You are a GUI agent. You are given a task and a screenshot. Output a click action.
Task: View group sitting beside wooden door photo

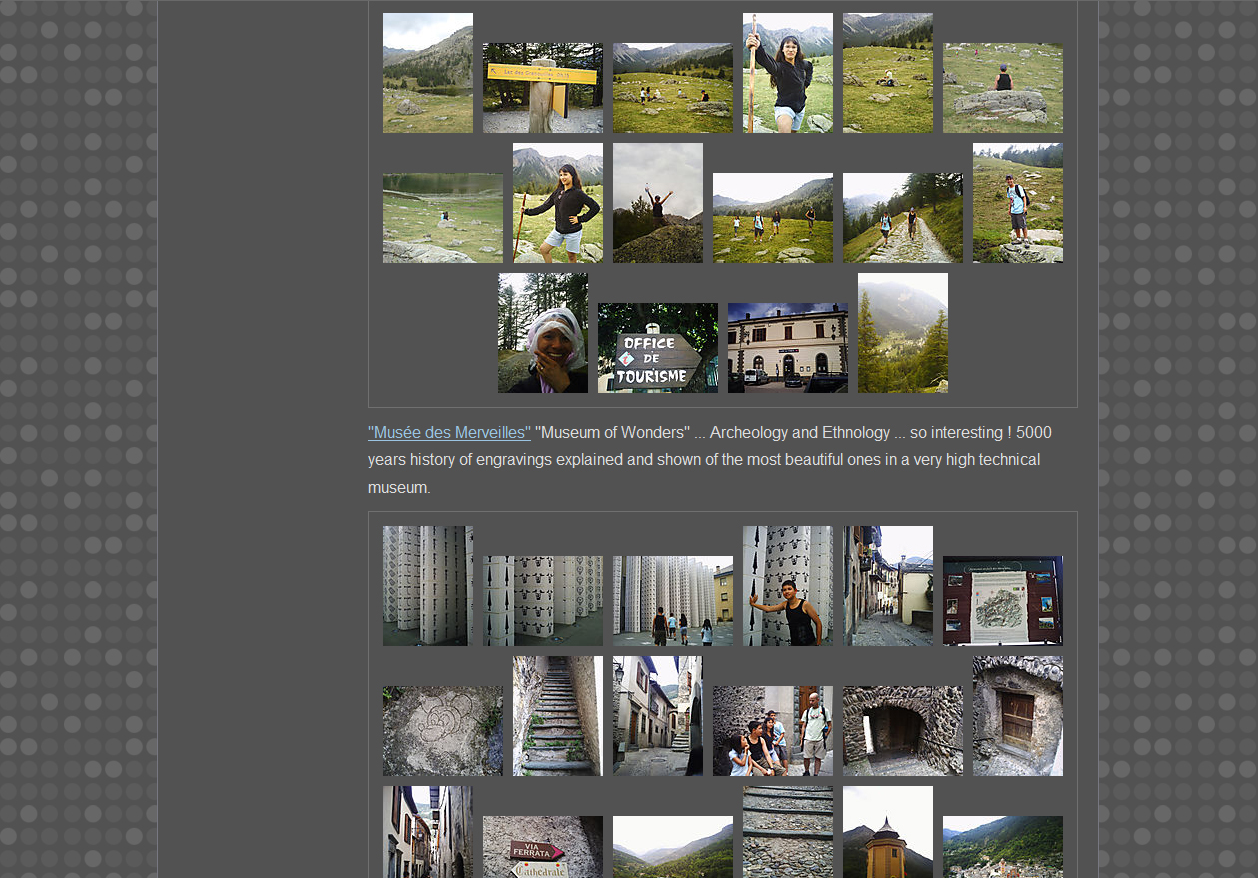pos(772,731)
